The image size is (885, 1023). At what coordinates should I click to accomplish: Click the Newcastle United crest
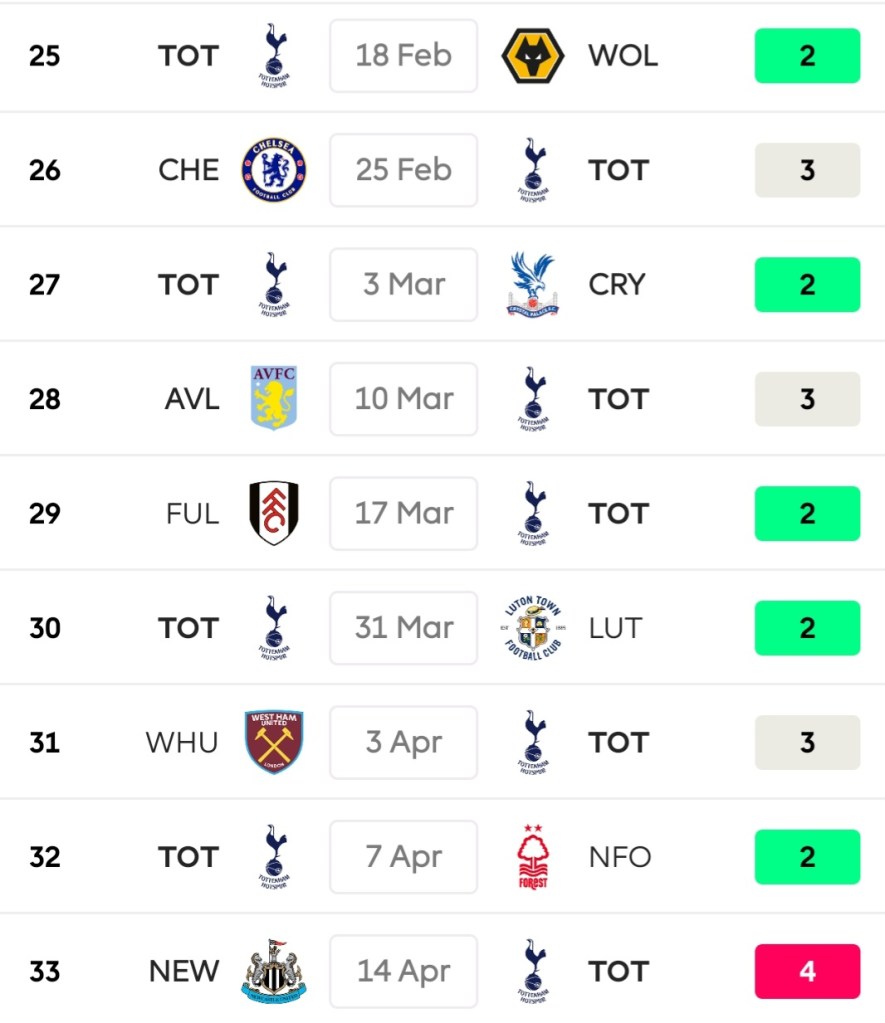pos(274,971)
